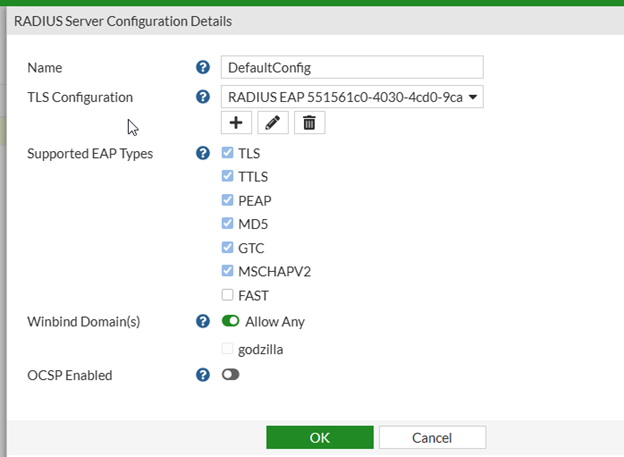Turn off the Allow Any Winbind toggle
The height and width of the screenshot is (457, 624).
(231, 322)
